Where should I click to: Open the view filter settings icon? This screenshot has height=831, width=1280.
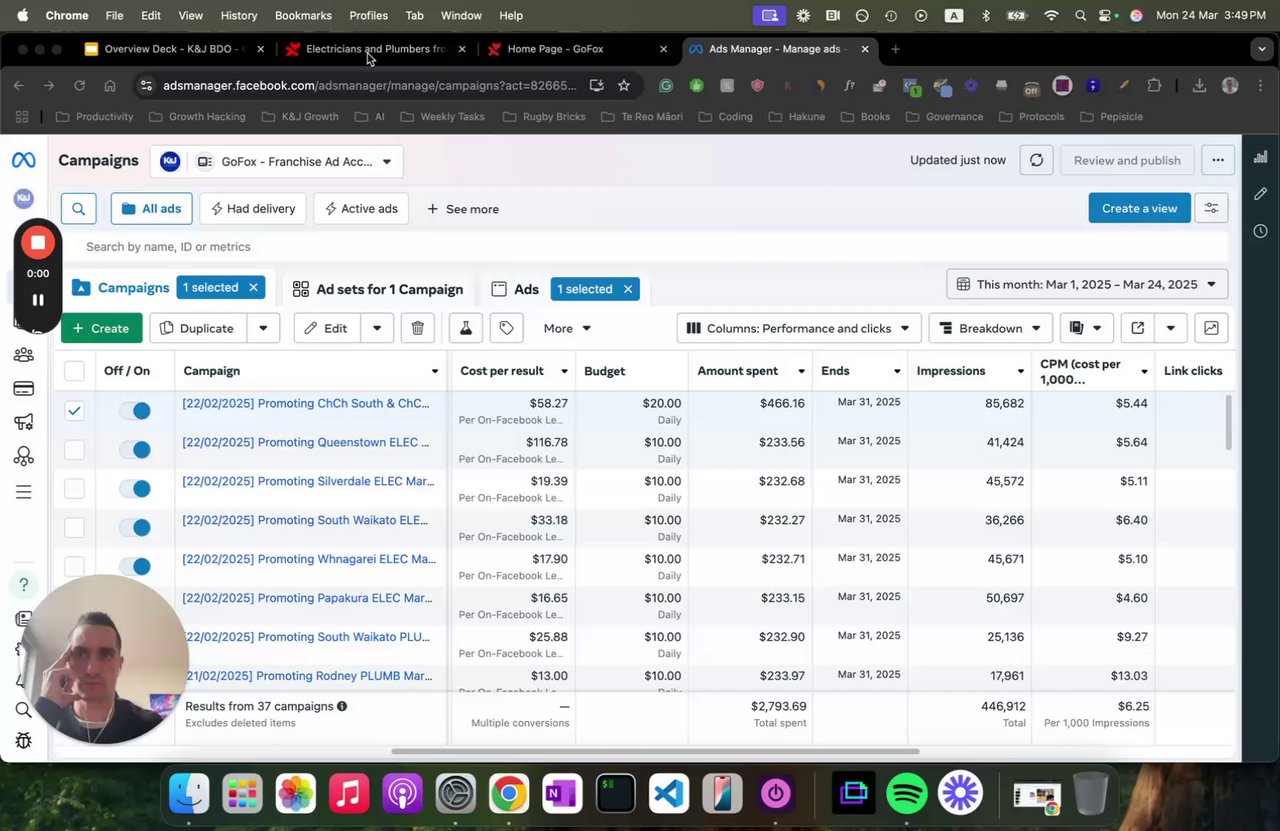point(1211,208)
